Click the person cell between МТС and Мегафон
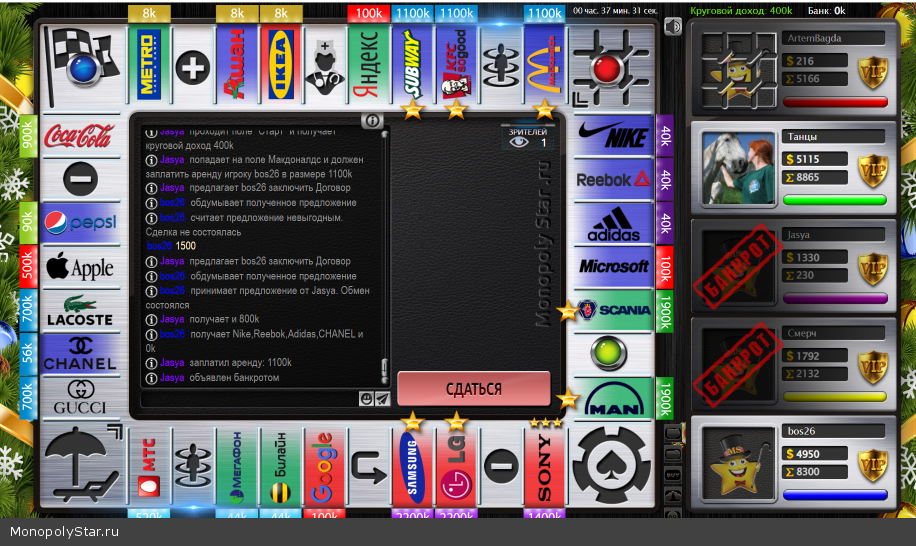This screenshot has height=546, width=916. [x=193, y=466]
